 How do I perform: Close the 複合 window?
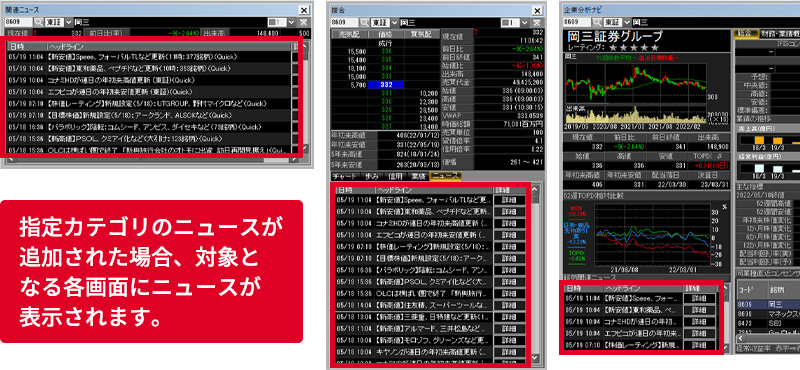537,10
